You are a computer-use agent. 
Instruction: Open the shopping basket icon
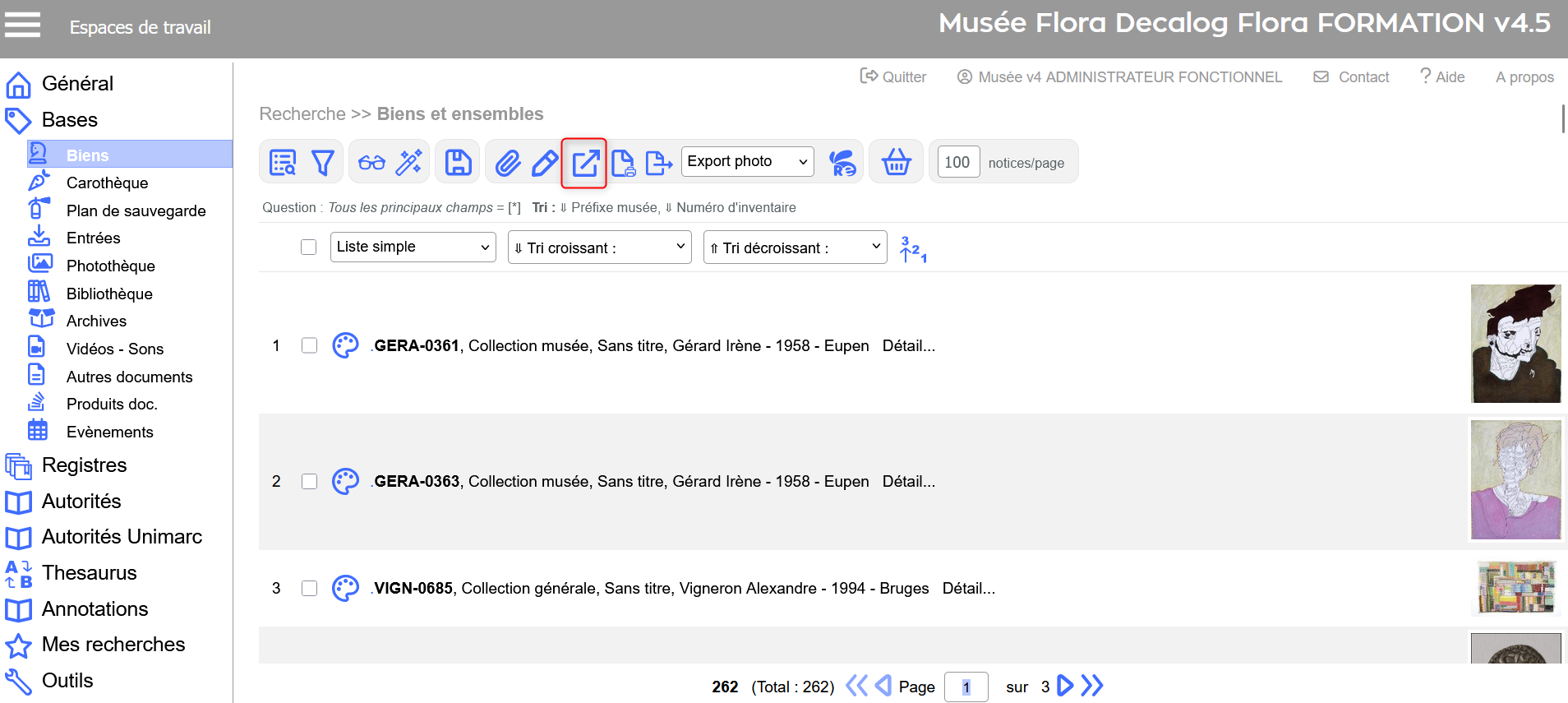pos(896,163)
